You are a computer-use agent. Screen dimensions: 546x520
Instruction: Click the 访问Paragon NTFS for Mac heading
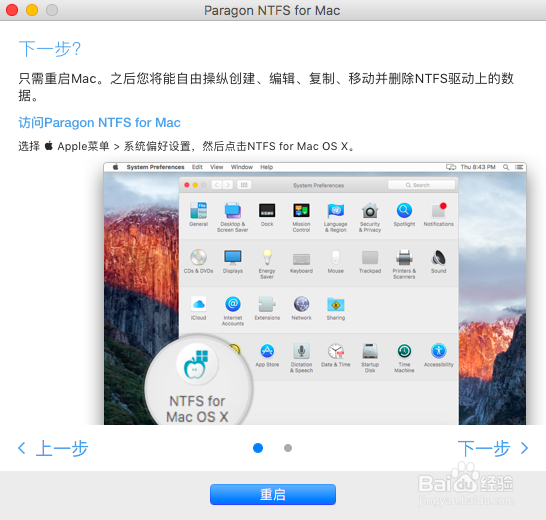pyautogui.click(x=99, y=123)
